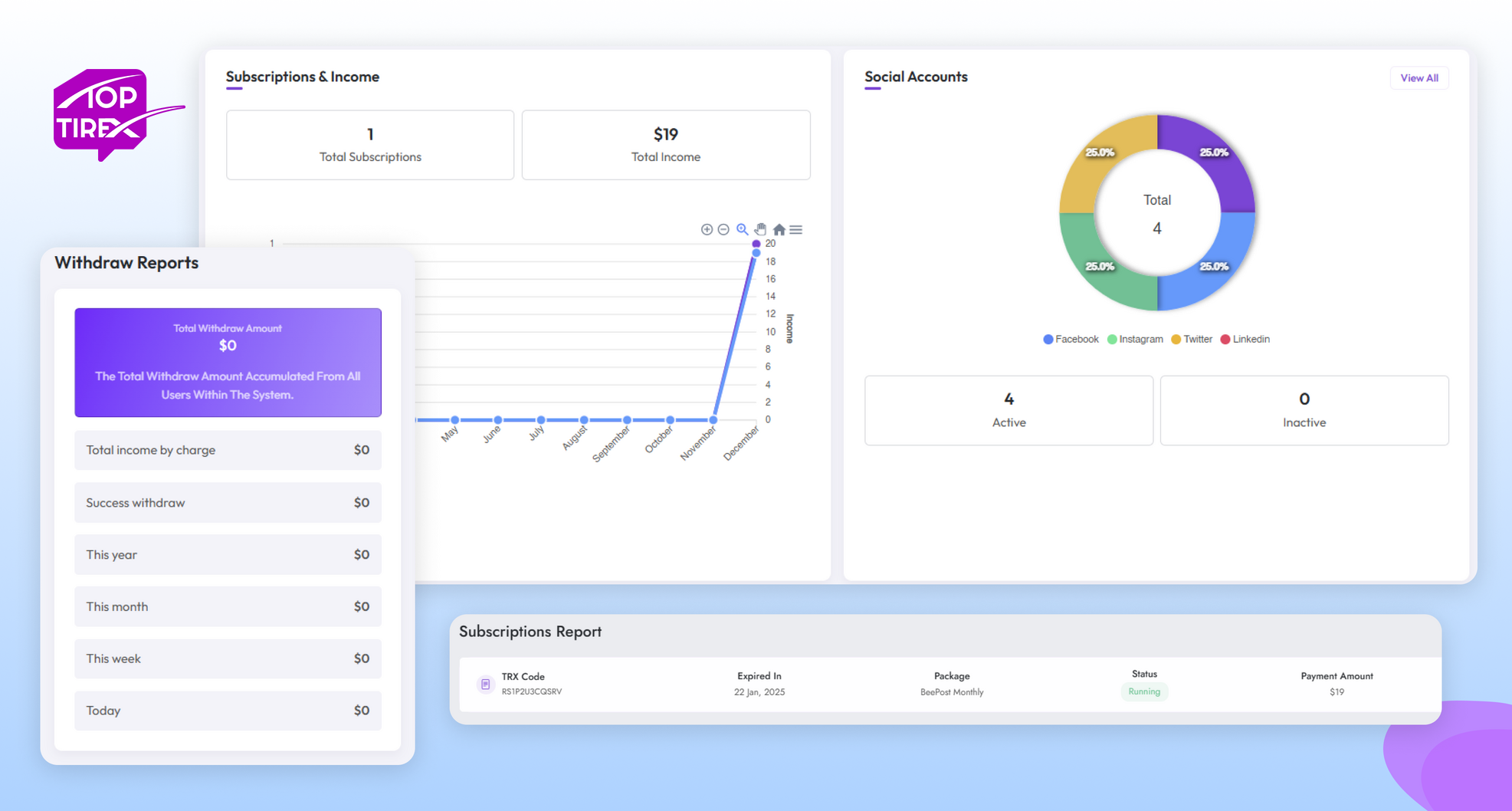
Task: Click the Subscriptions & Income heading
Action: click(303, 77)
